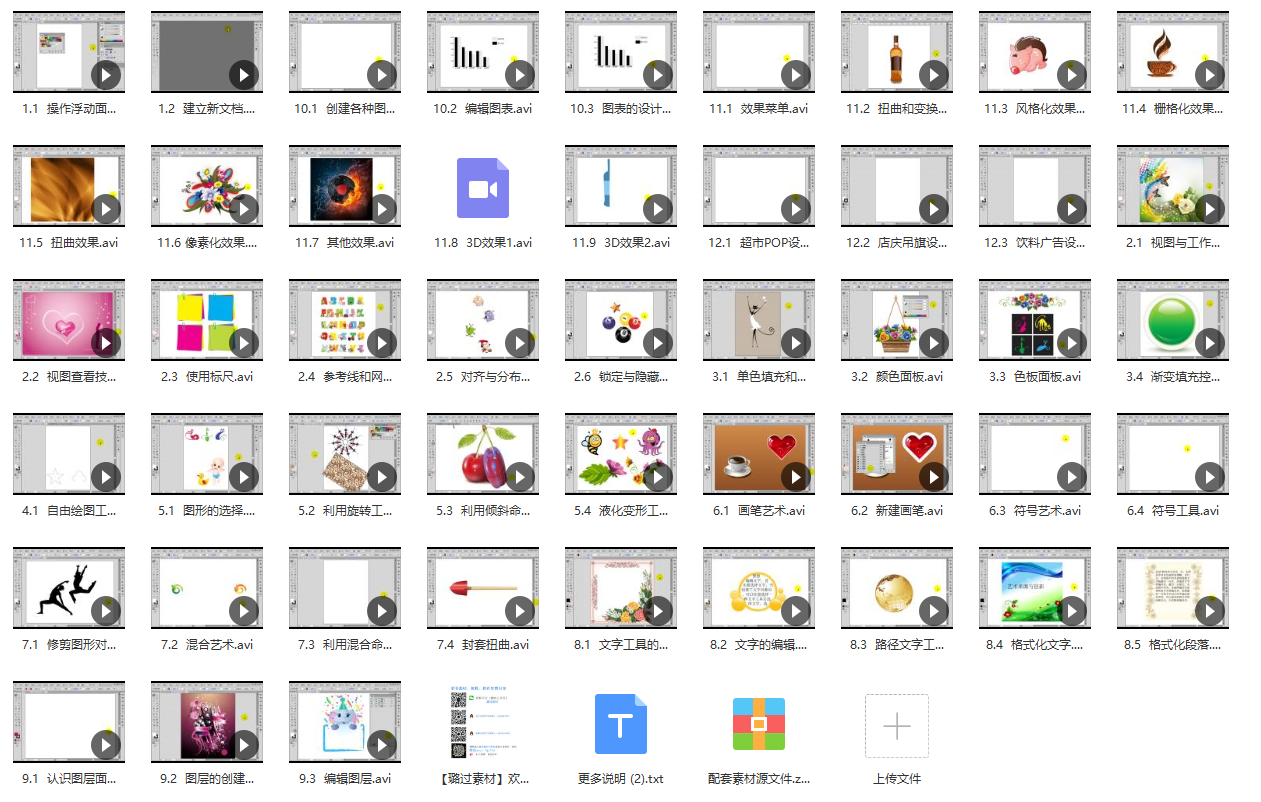
Task: Click the 9.3 编辑图层.avi file name
Action: point(345,779)
